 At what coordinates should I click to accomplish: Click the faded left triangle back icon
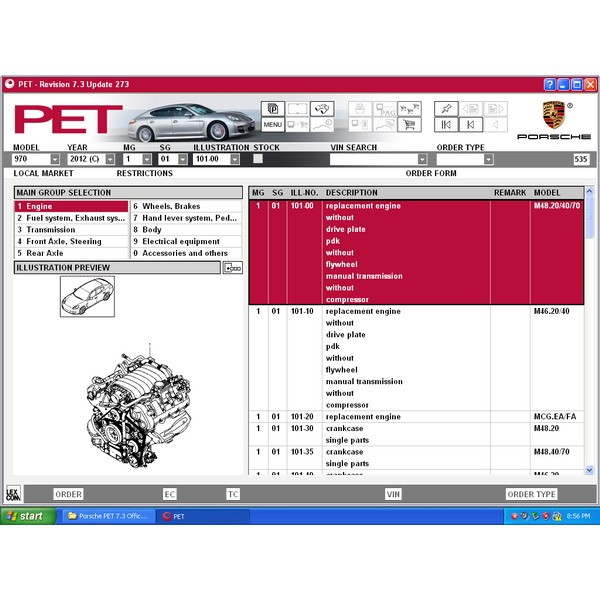pyautogui.click(x=495, y=124)
